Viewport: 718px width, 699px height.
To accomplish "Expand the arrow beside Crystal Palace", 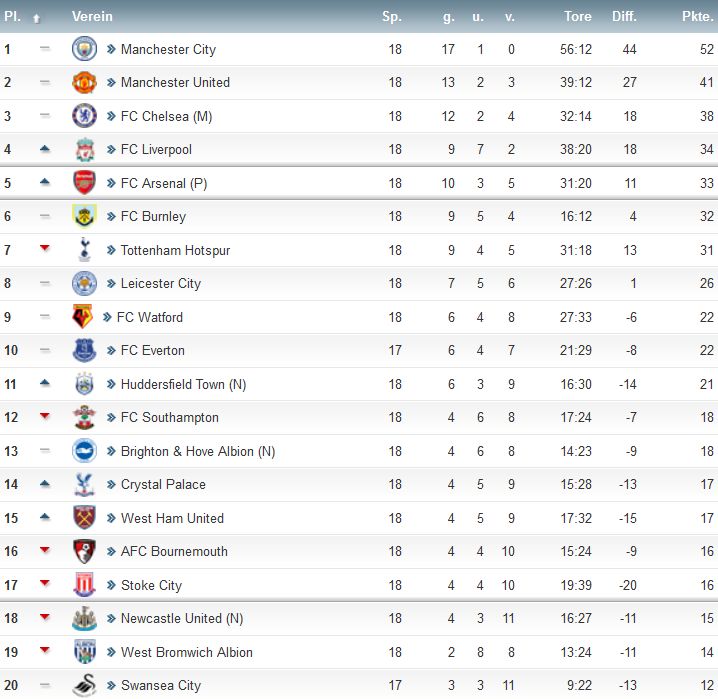I will [112, 485].
